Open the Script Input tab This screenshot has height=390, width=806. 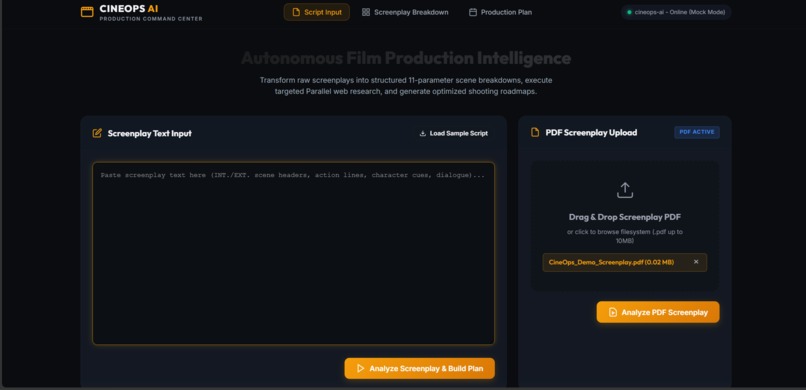click(317, 12)
